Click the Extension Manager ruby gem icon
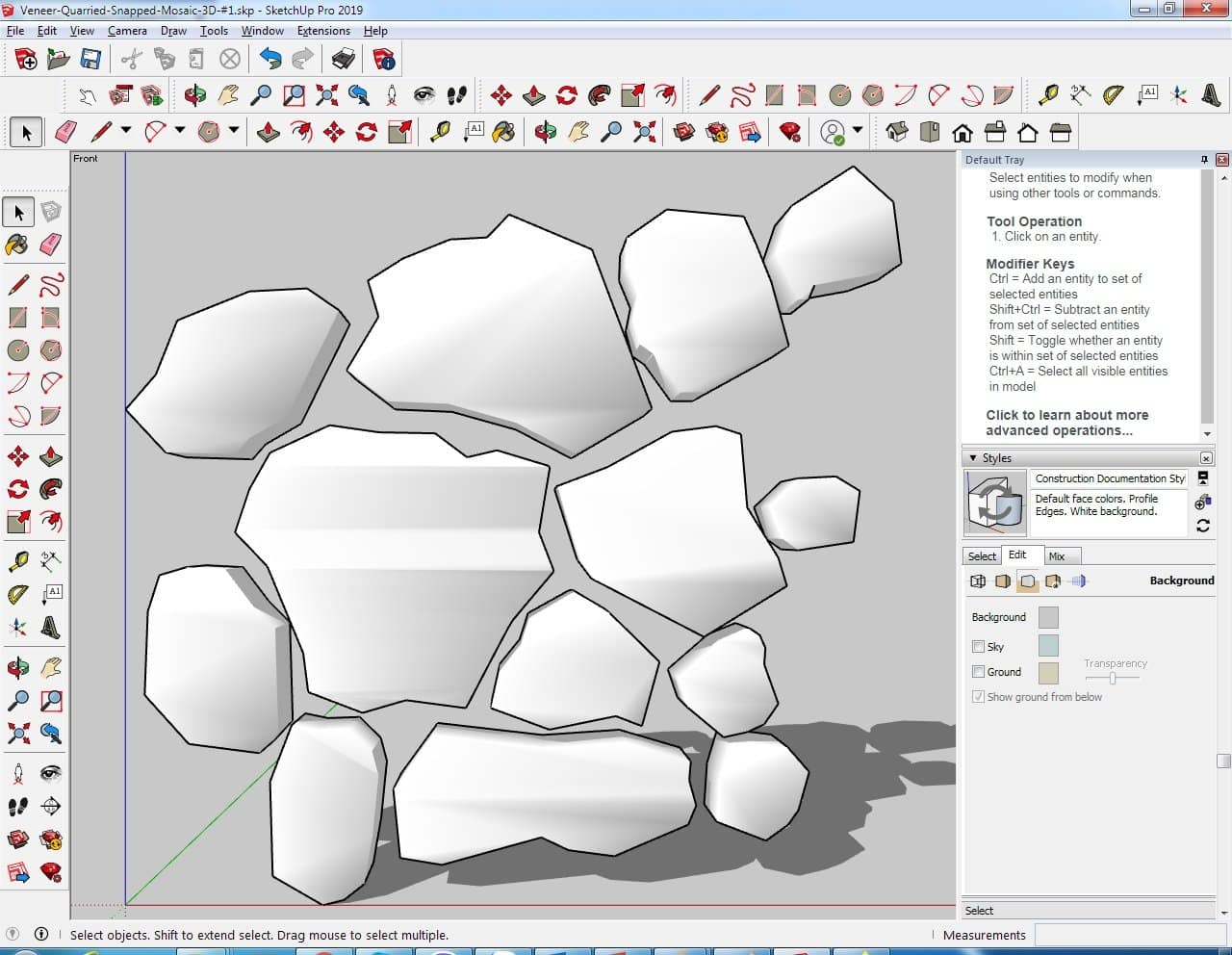This screenshot has height=955, width=1232. coord(790,132)
